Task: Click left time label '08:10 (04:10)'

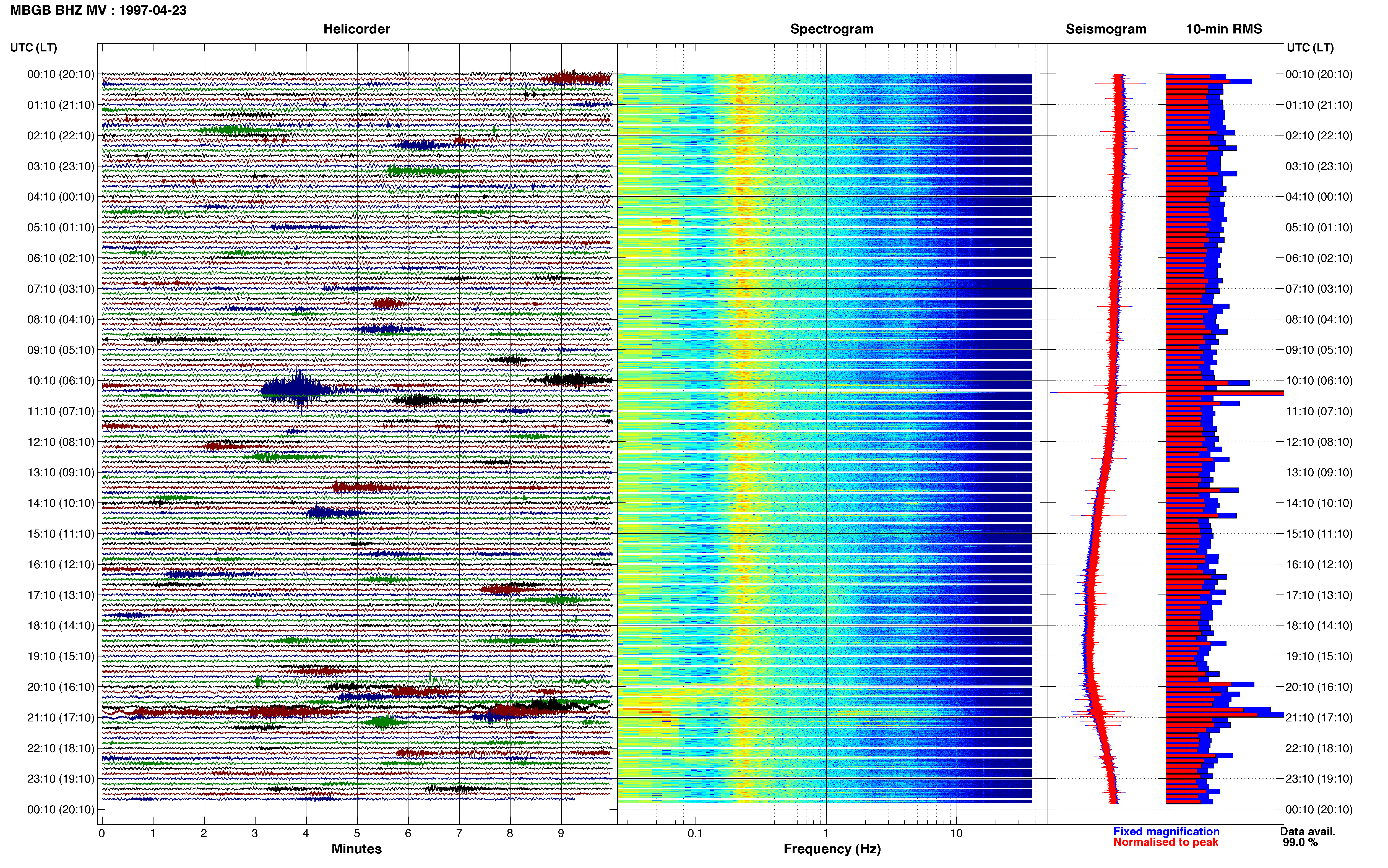Action: point(61,319)
